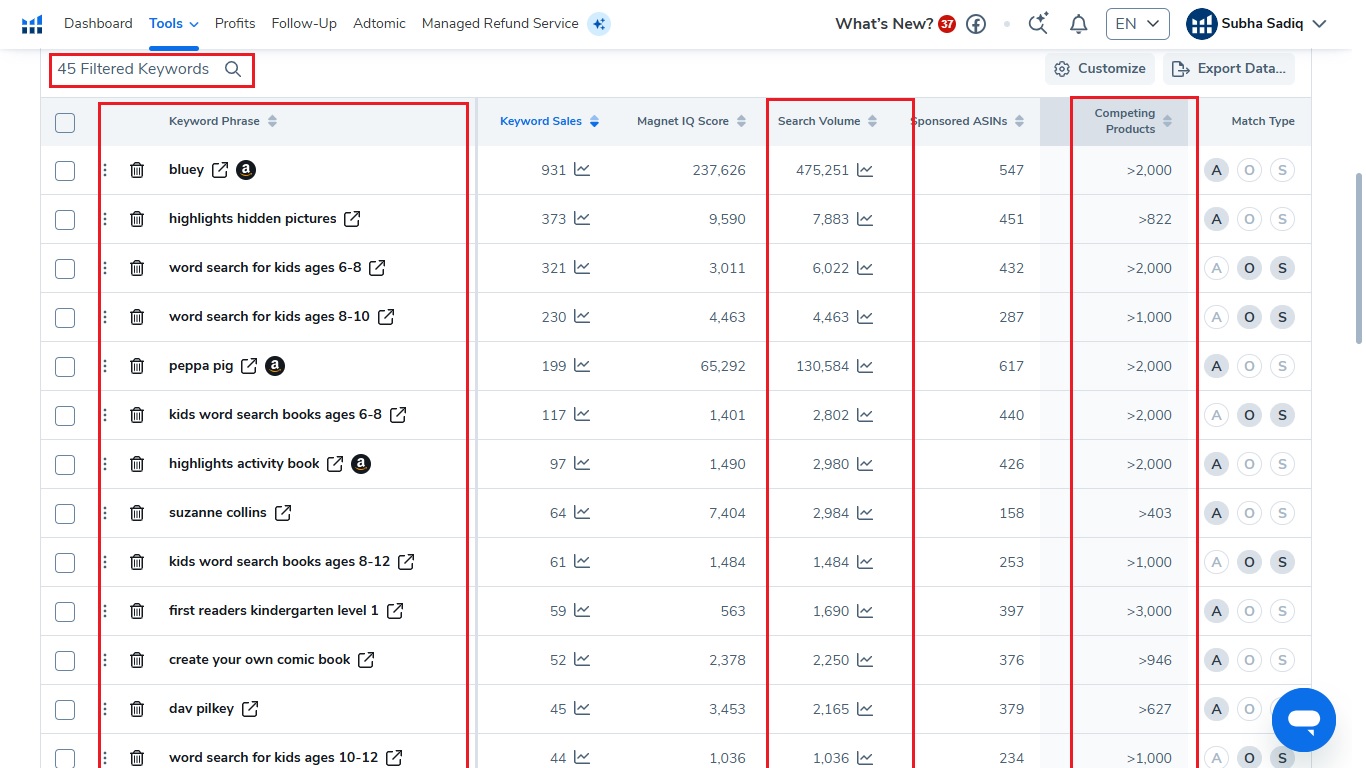Click the Customize button

pos(1100,69)
